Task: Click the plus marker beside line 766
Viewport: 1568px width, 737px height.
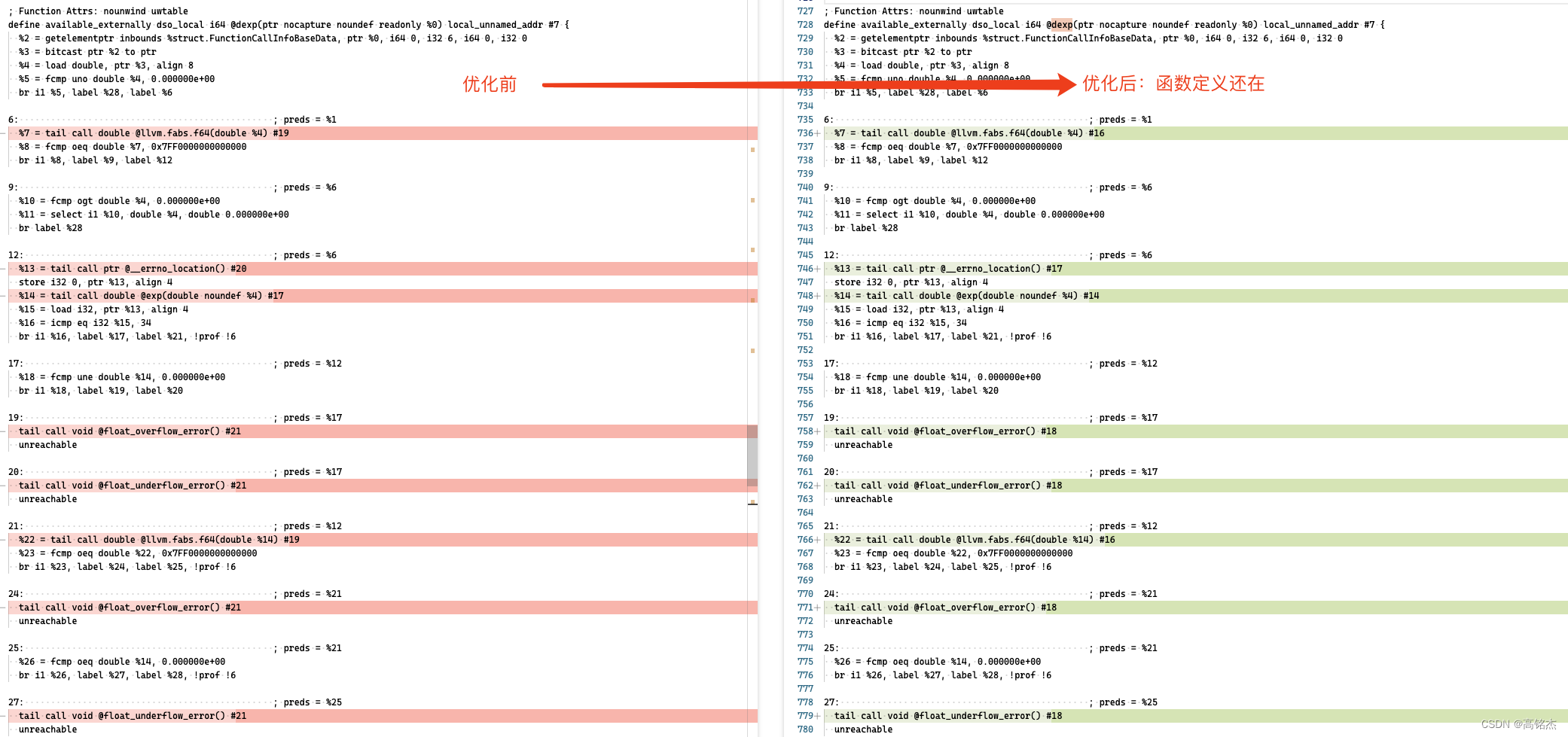Action: [x=818, y=540]
